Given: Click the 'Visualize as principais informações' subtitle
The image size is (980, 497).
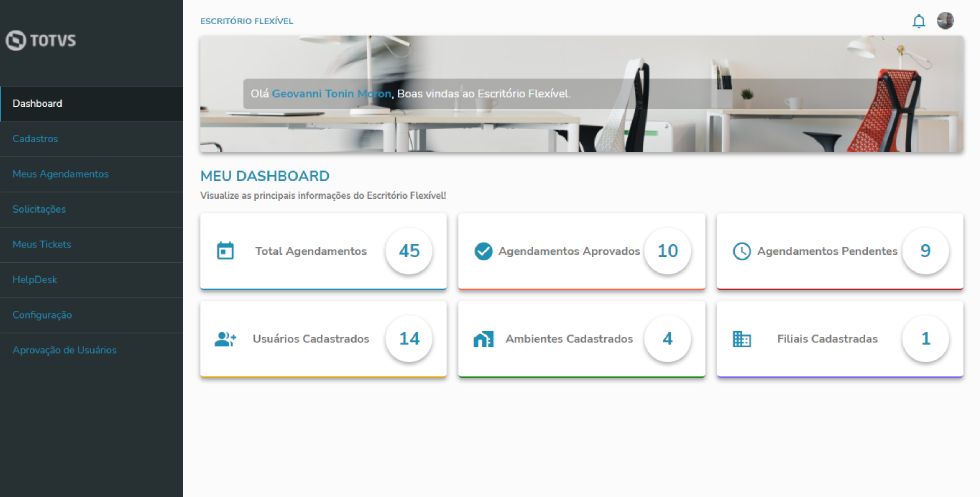Looking at the screenshot, I should (x=323, y=196).
